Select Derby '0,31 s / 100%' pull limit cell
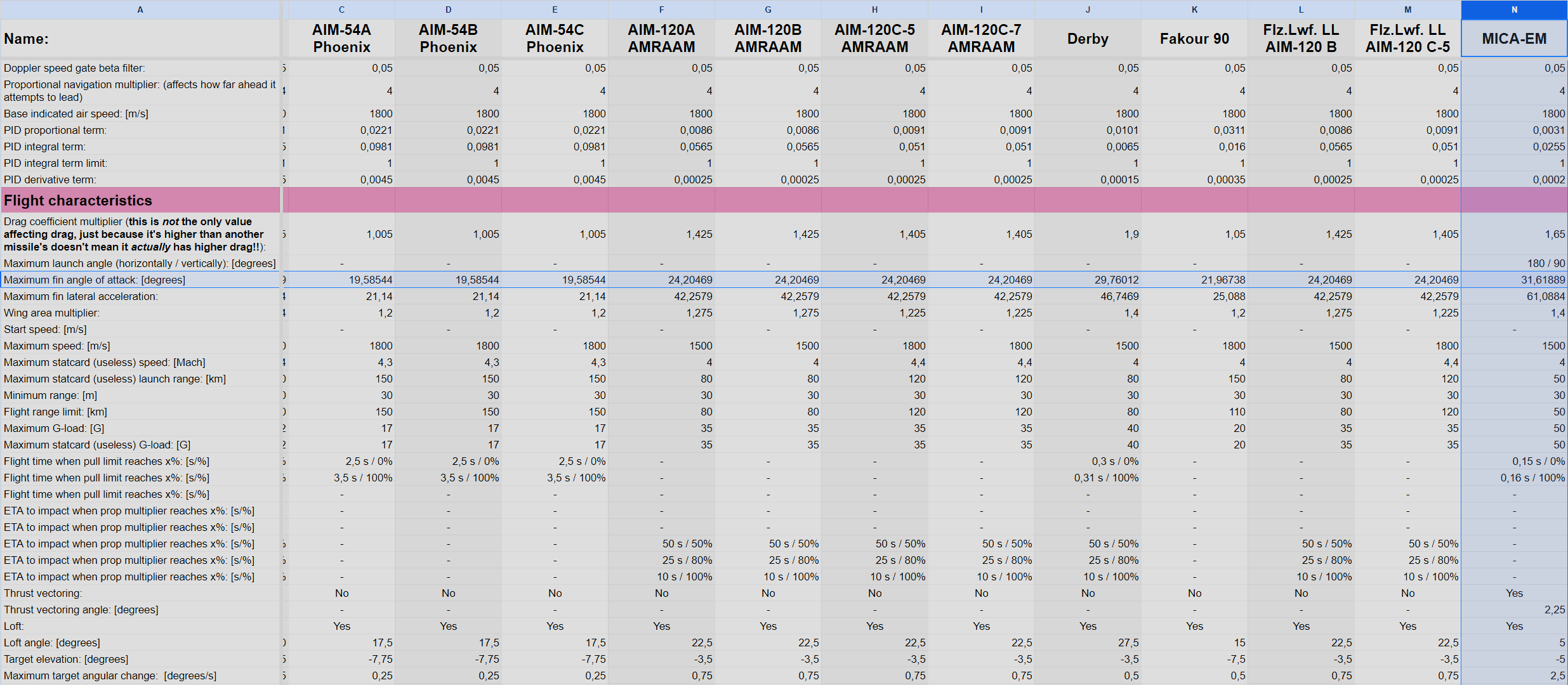The height and width of the screenshot is (685, 1568). pyautogui.click(x=1106, y=478)
